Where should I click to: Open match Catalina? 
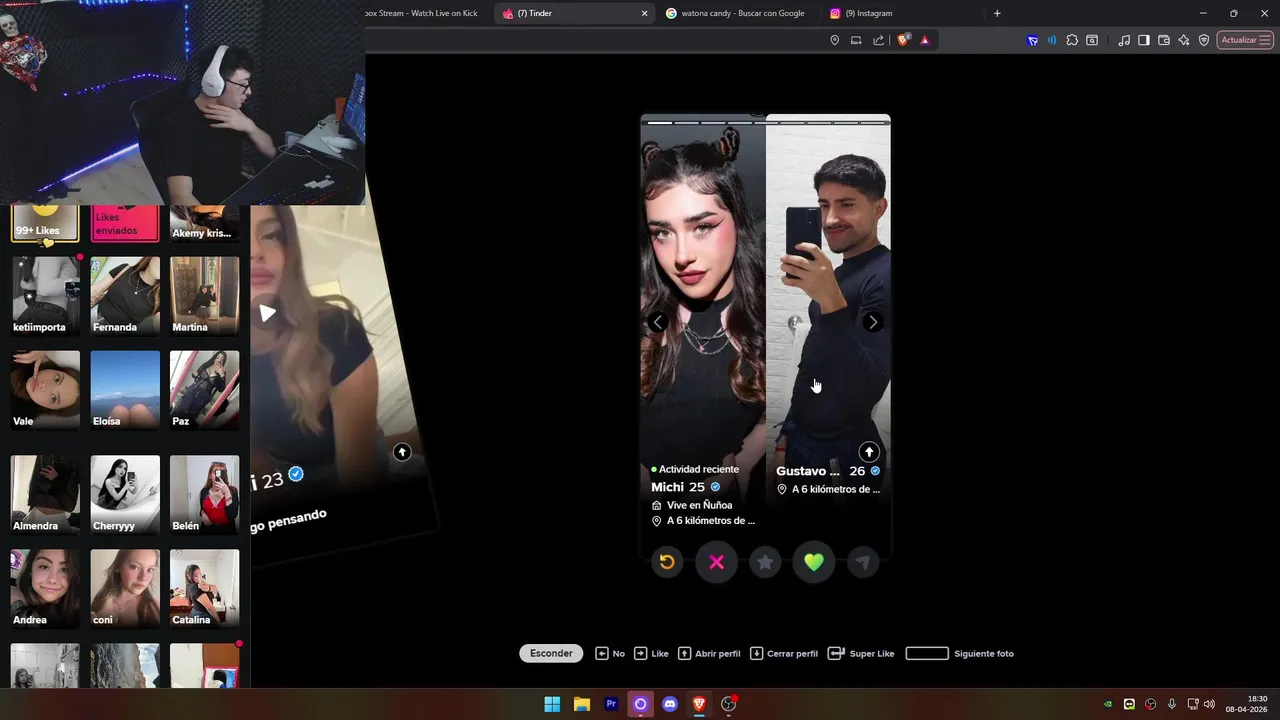click(205, 589)
